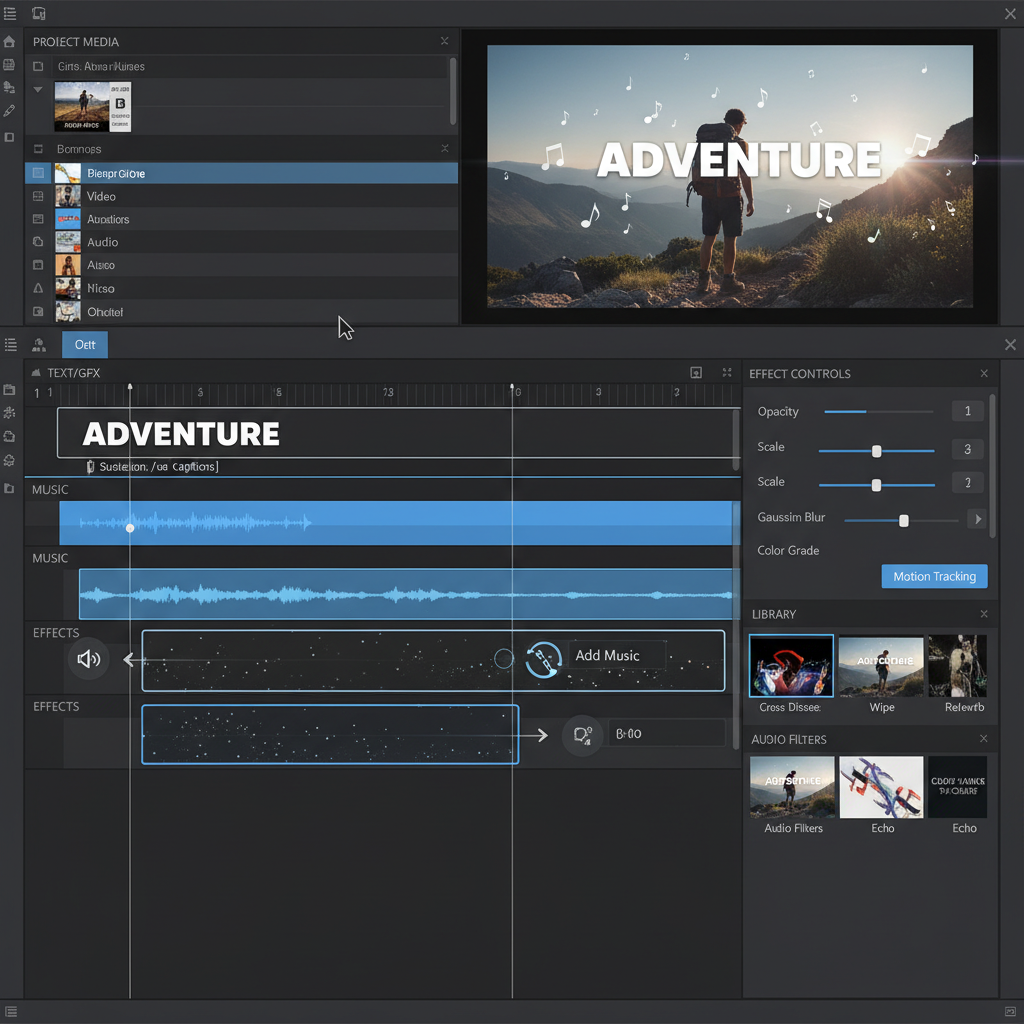Viewport: 1024px width, 1024px height.
Task: Click the Project Media panel scrollbar
Action: coord(453,91)
